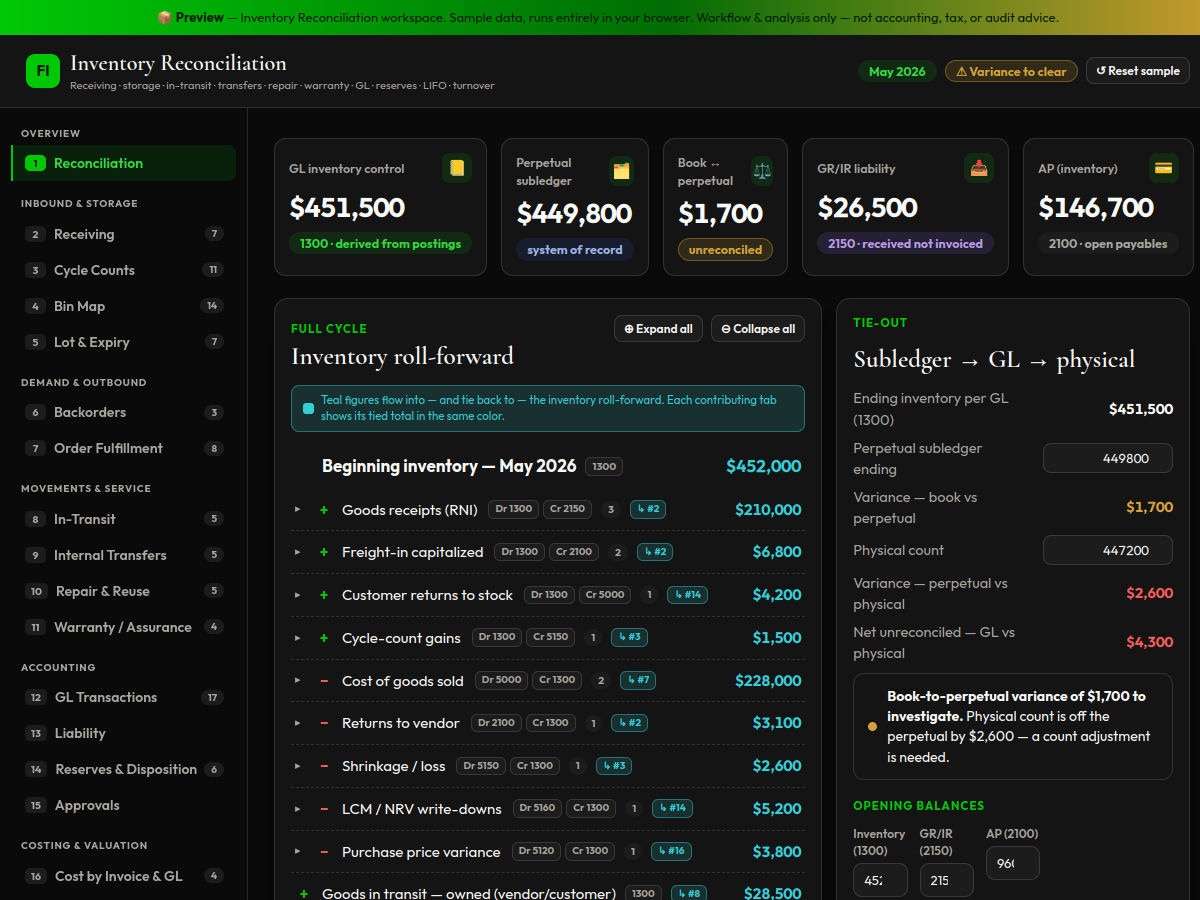This screenshot has width=1200, height=900.
Task: Open tab link #16 on Purchase price variance row
Action: pos(671,852)
